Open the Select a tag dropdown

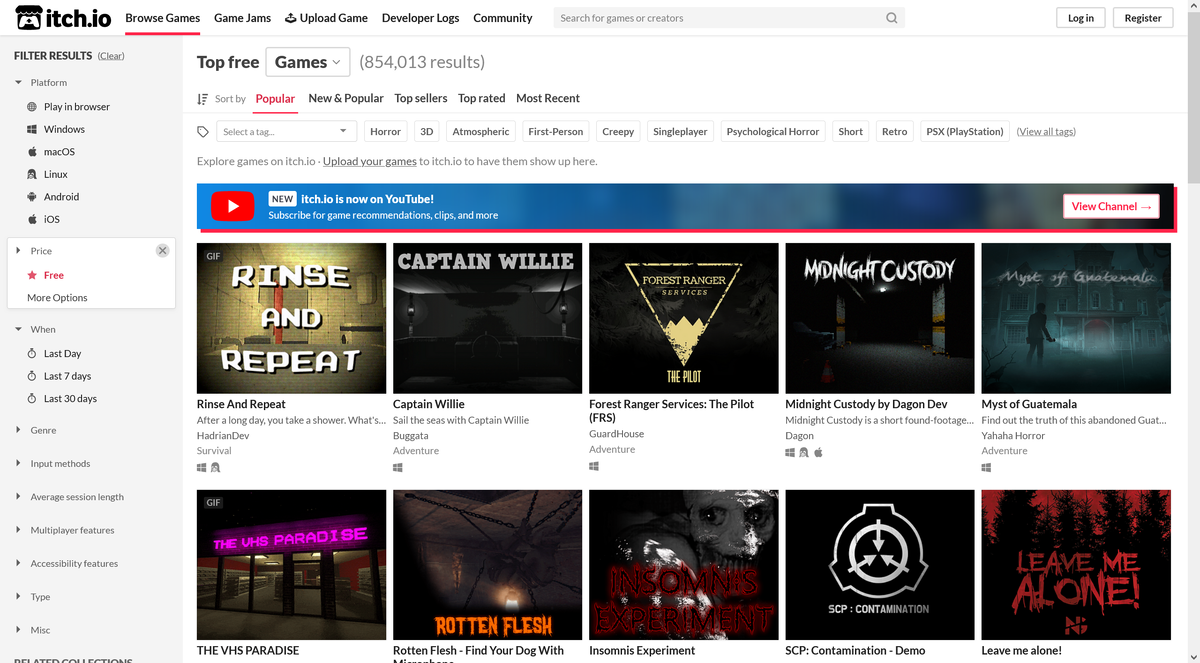click(x=287, y=132)
